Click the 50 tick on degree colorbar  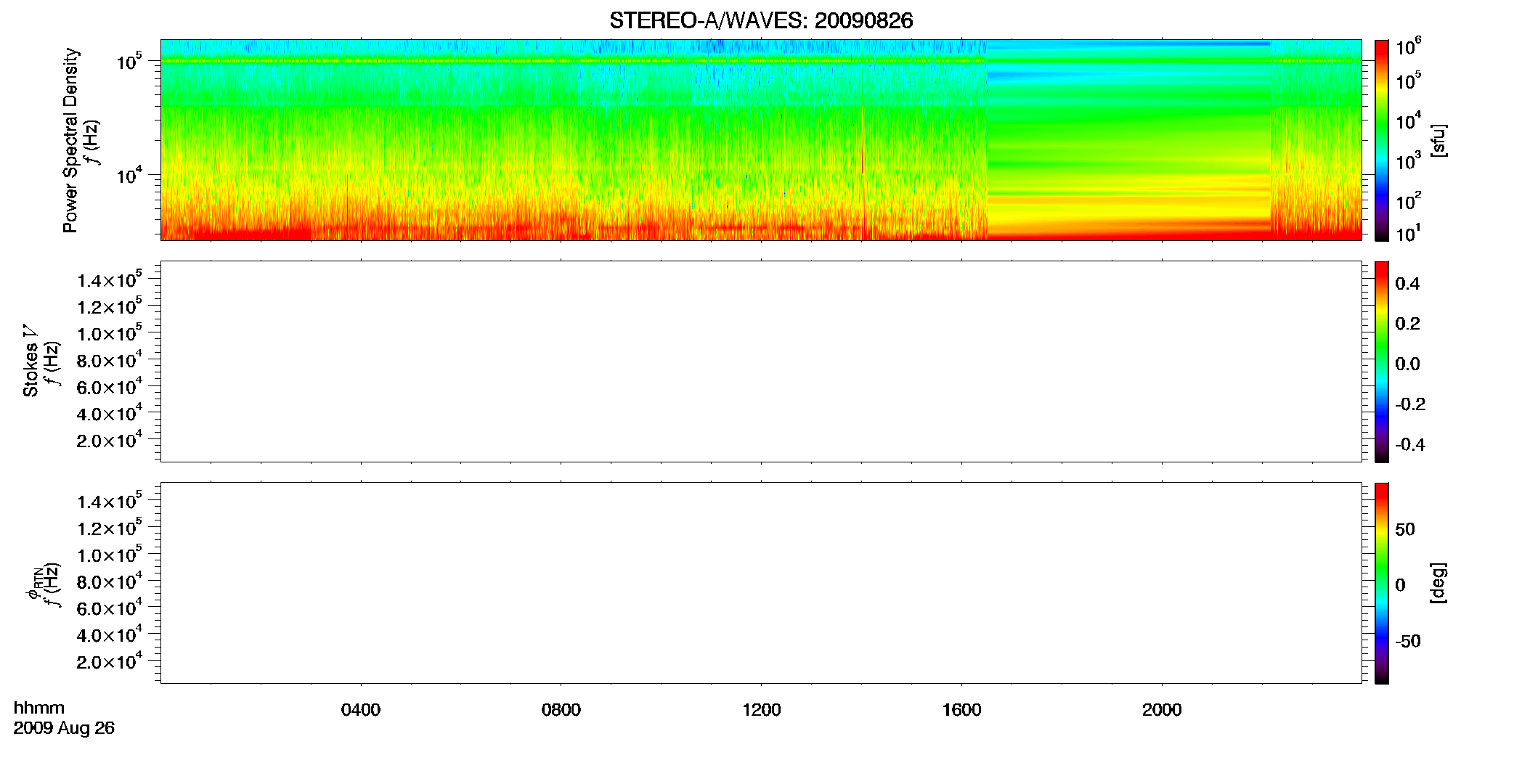tap(1405, 529)
